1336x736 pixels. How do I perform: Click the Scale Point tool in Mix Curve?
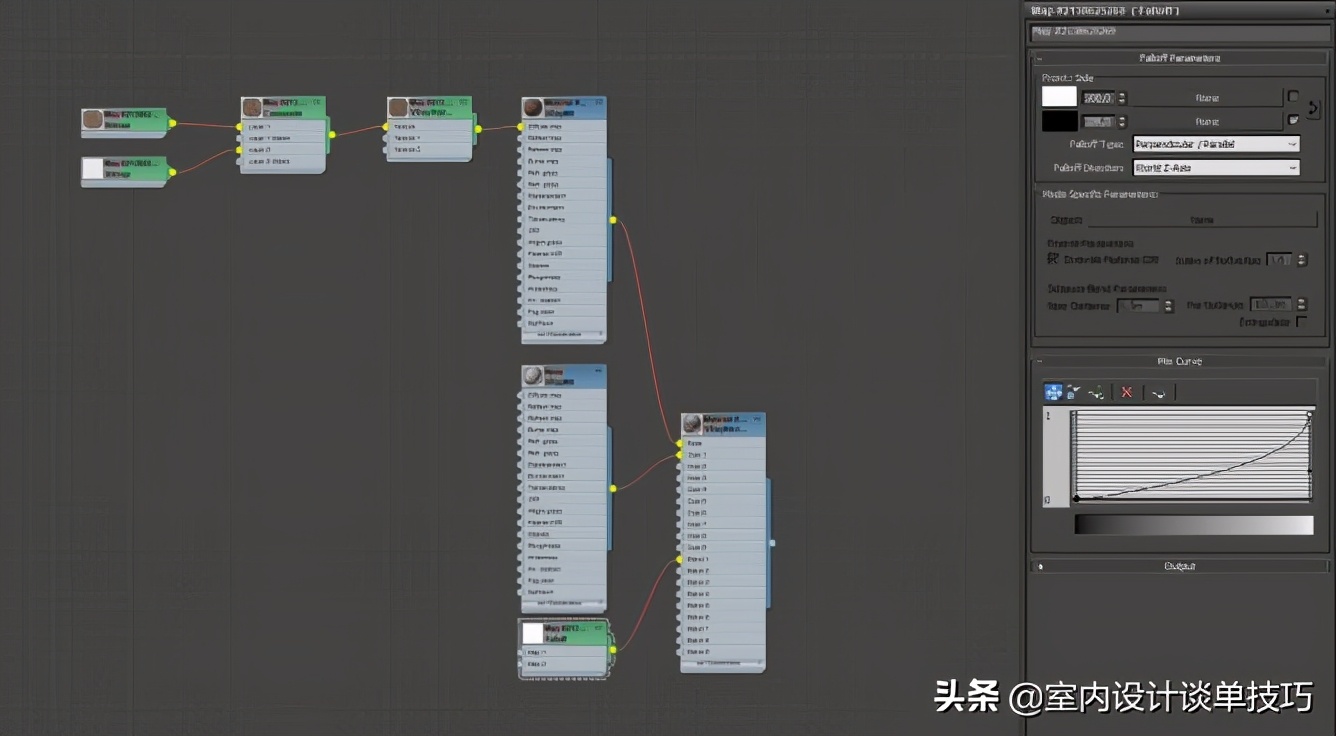1074,392
